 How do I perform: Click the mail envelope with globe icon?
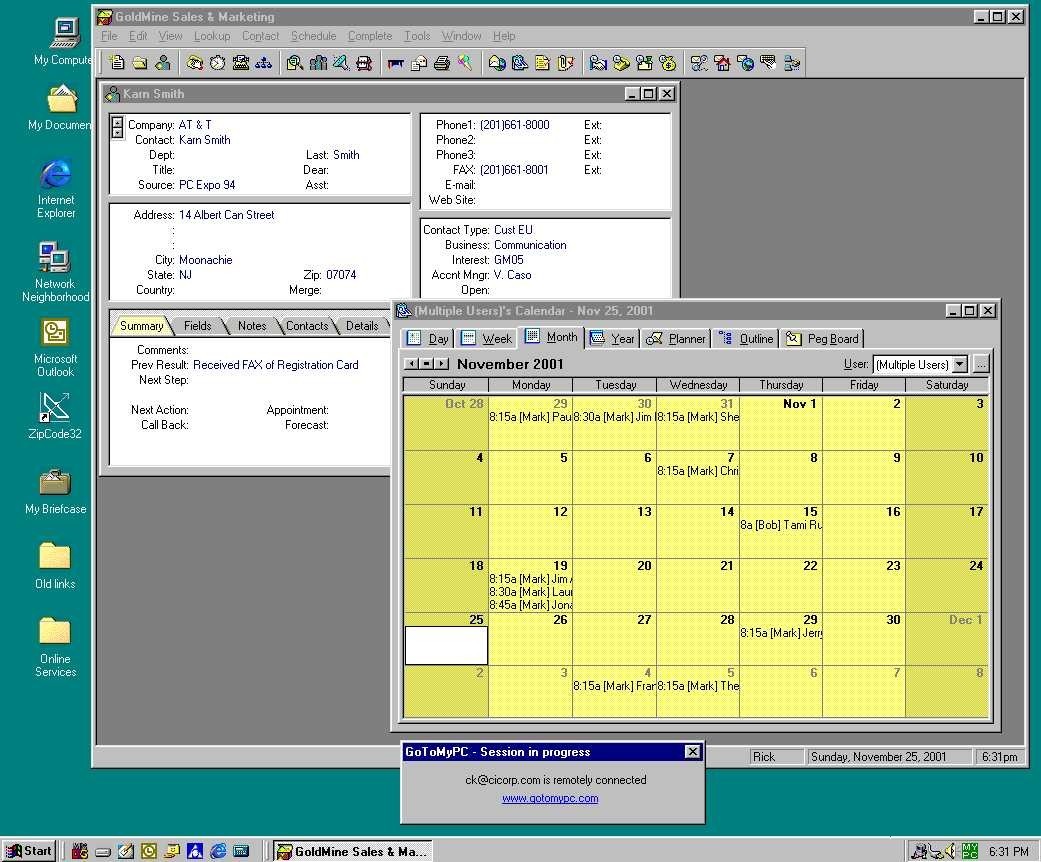point(497,63)
